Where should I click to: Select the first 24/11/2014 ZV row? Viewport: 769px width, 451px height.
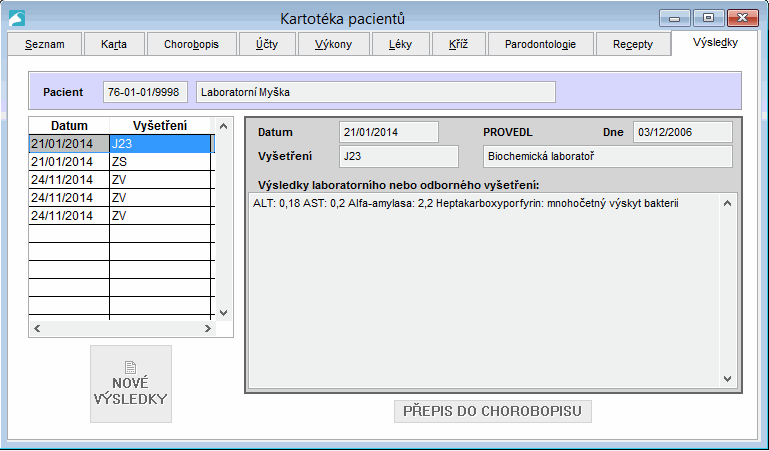(x=120, y=179)
